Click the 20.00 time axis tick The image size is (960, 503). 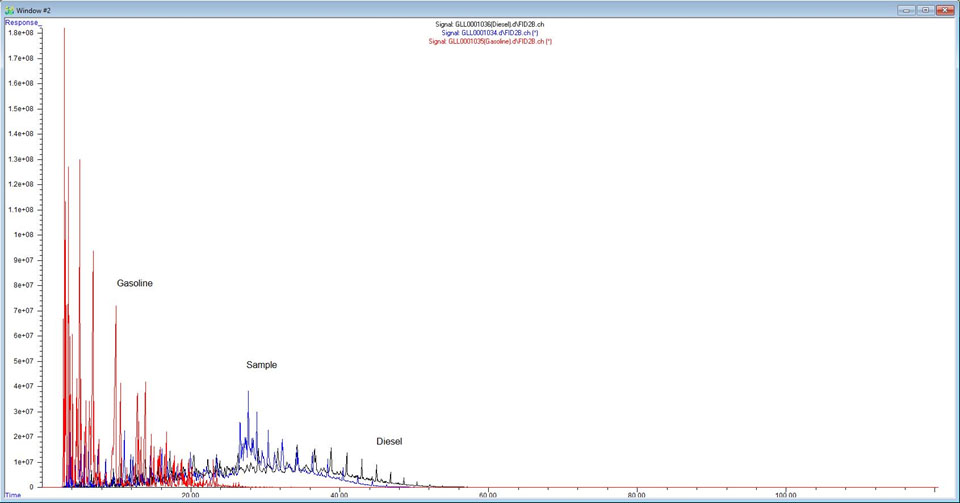click(x=189, y=494)
